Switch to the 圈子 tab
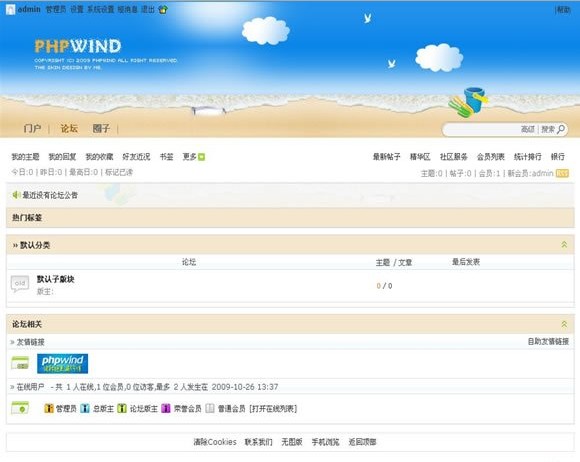Image resolution: width=580 pixels, height=462 pixels. [101, 128]
